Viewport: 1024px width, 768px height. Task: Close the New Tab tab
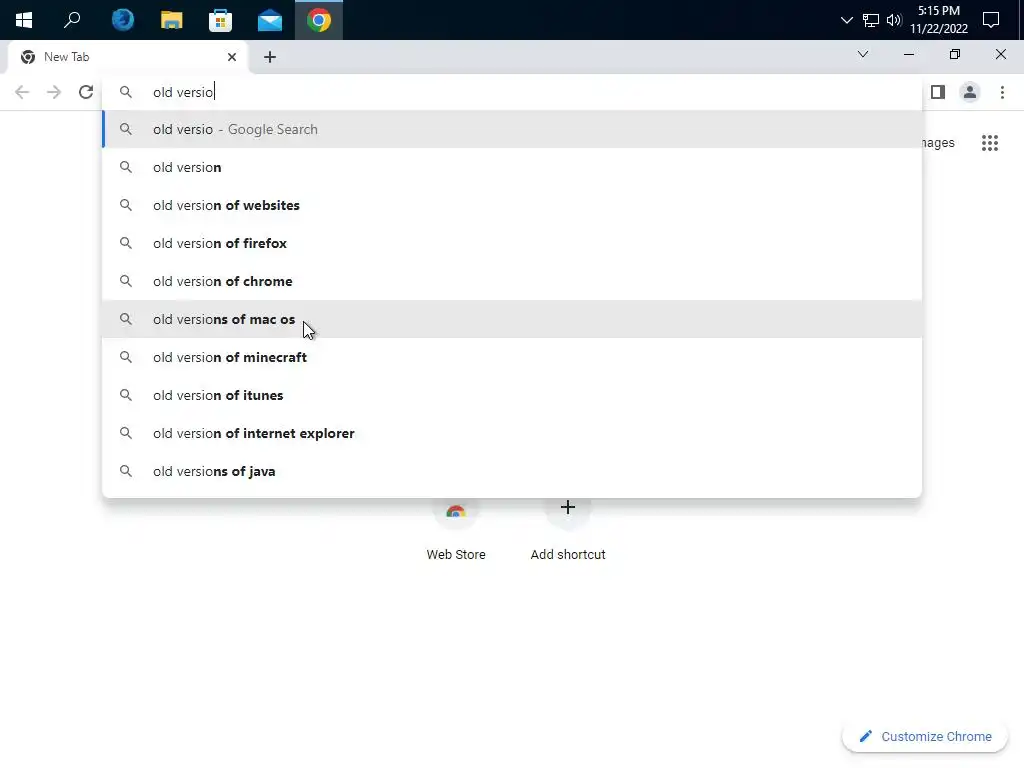tap(232, 57)
